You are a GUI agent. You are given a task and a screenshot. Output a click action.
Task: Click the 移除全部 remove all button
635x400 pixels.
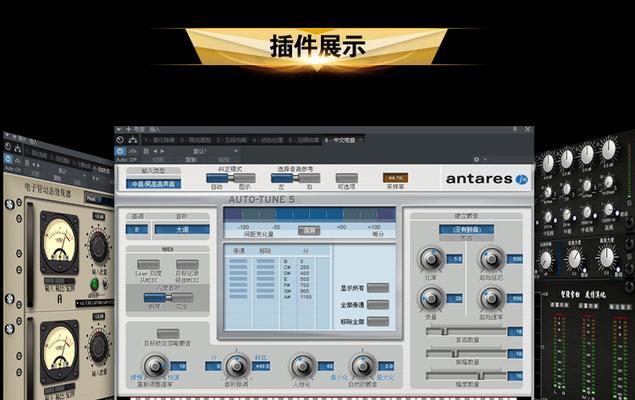[x=378, y=321]
